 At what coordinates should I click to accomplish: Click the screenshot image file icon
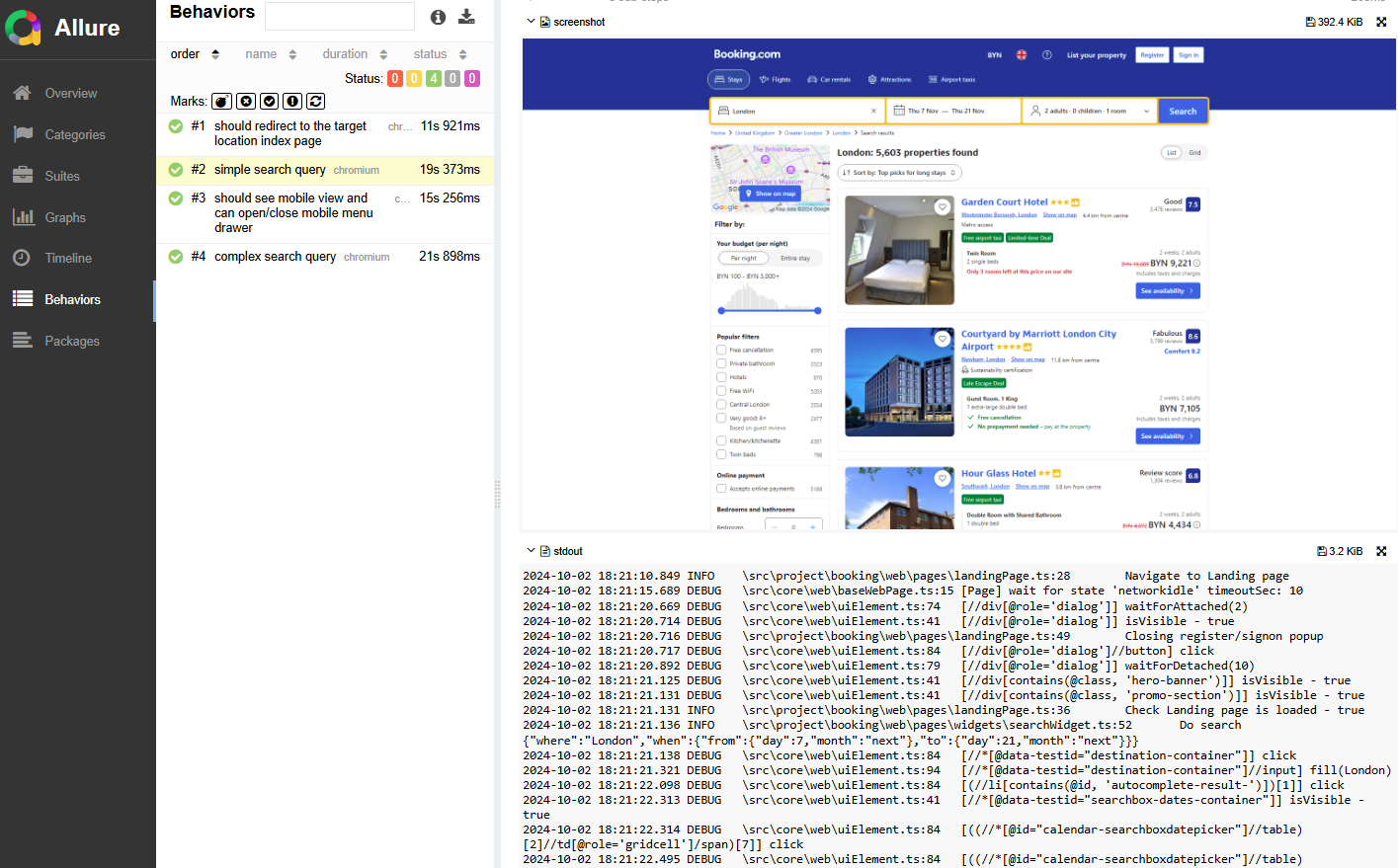point(544,22)
